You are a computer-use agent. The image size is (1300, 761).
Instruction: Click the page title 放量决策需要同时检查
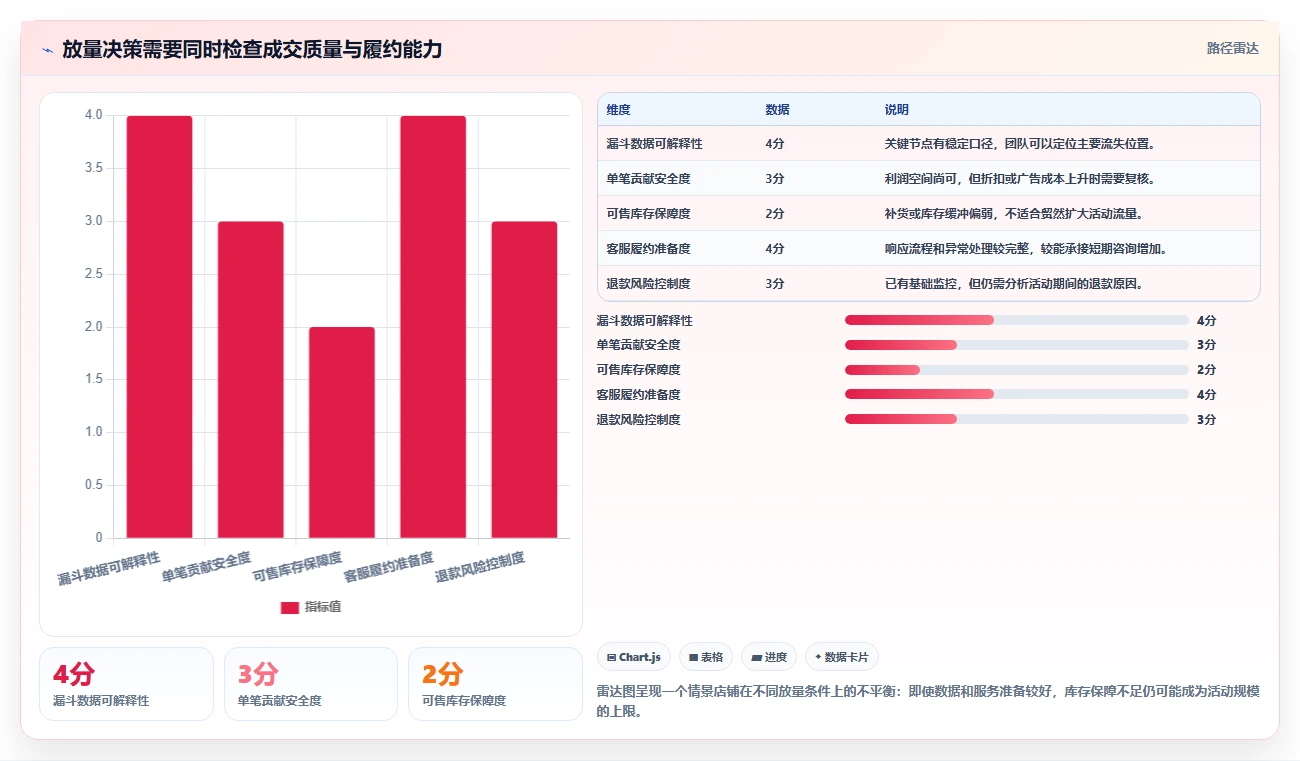click(x=252, y=50)
